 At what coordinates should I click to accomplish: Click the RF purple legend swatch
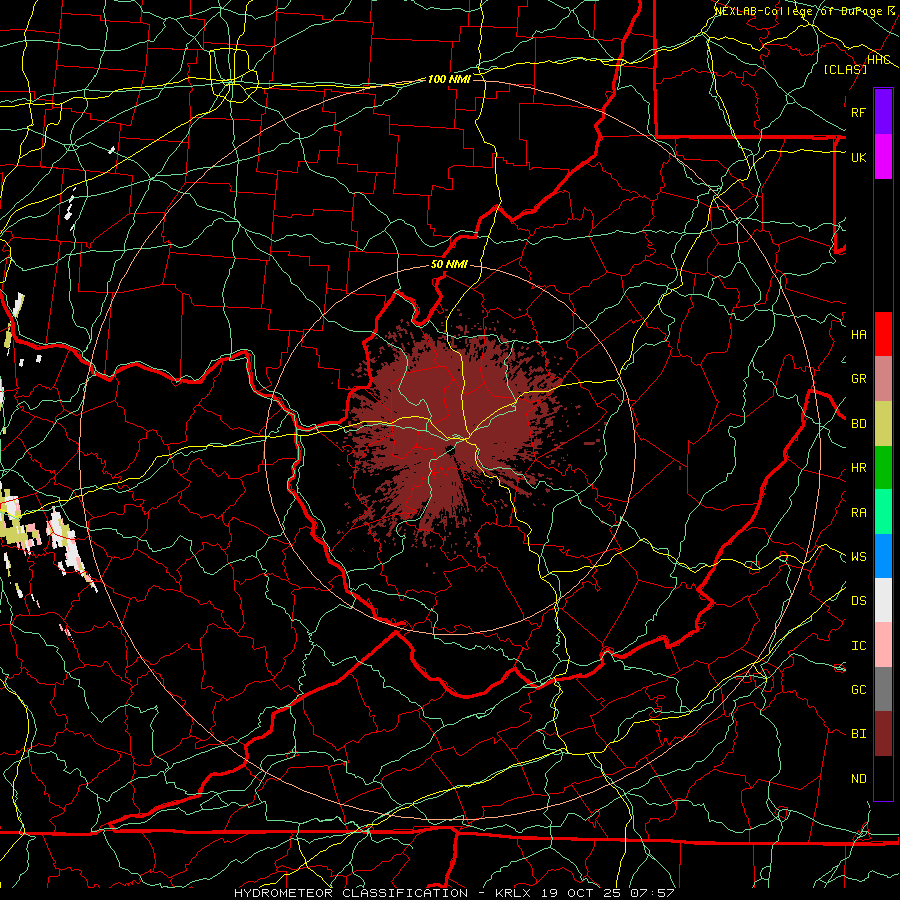tap(883, 112)
